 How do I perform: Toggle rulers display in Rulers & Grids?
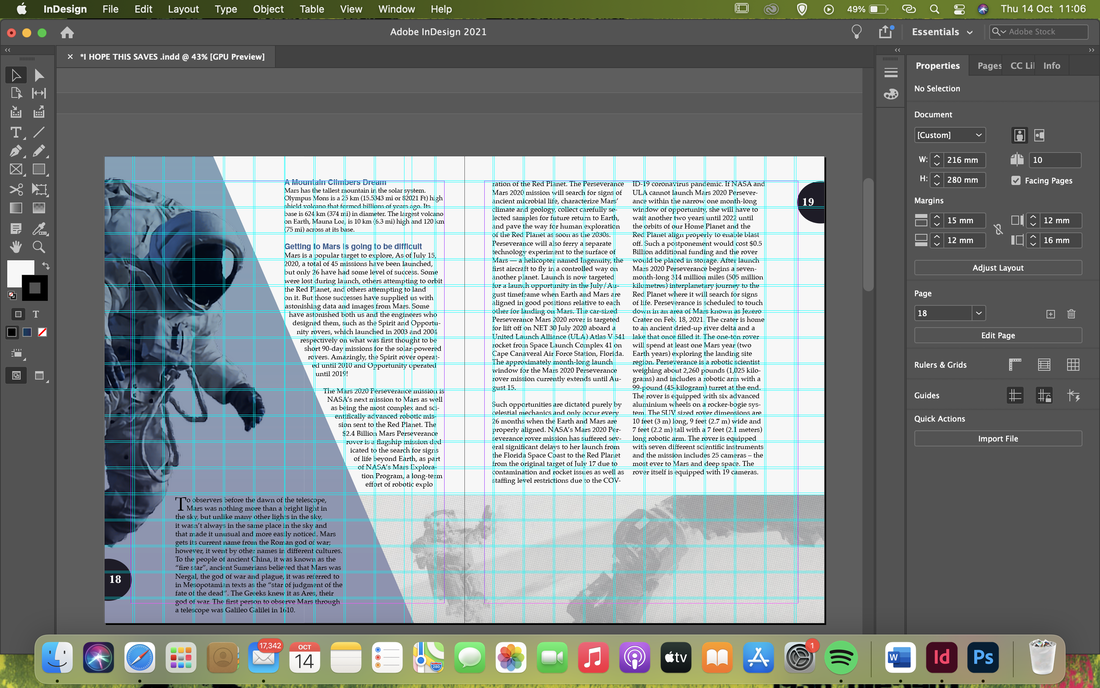(x=1015, y=364)
